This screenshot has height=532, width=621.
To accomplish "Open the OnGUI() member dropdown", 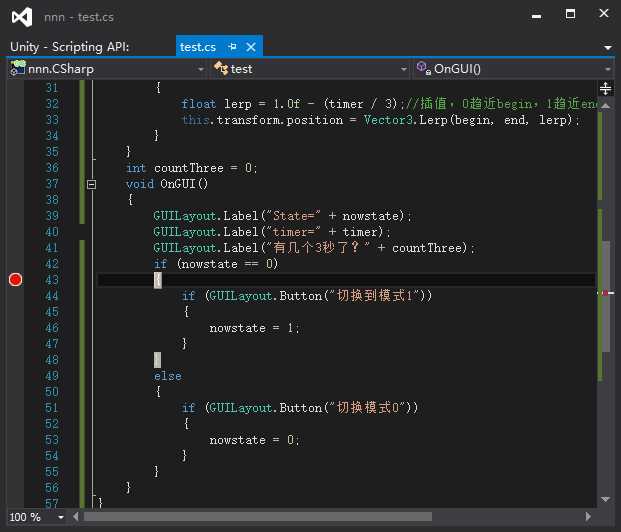I will (x=608, y=69).
